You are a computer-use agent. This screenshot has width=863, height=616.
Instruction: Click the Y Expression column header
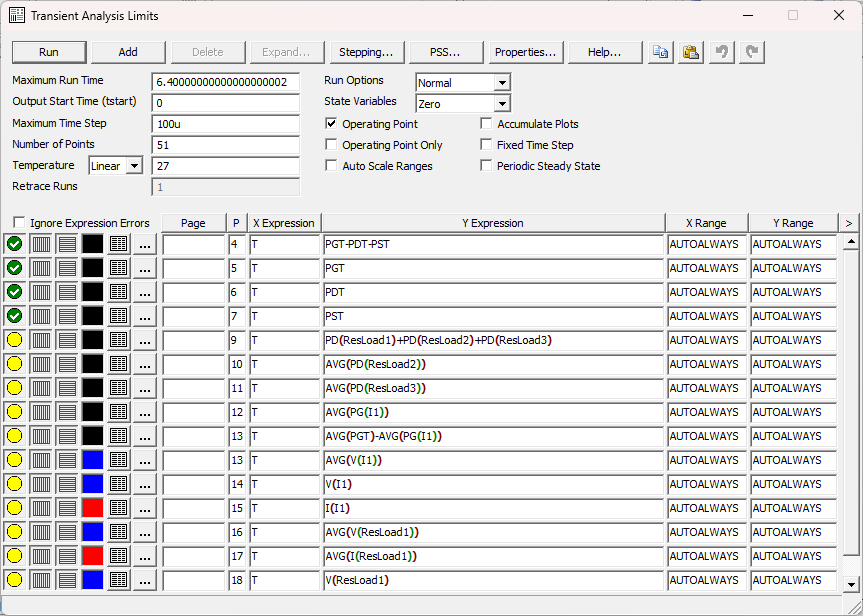[x=493, y=223]
